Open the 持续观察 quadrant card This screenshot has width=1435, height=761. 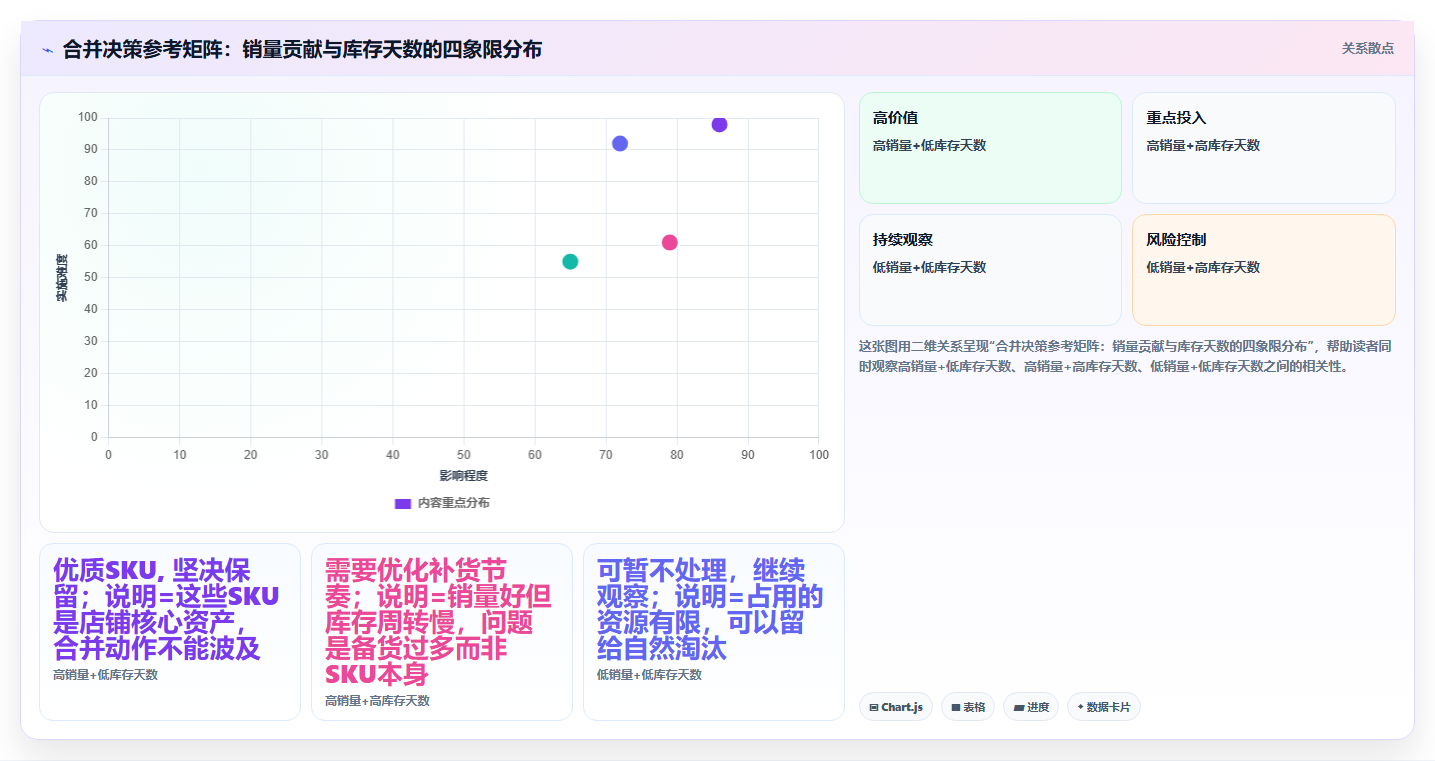click(990, 270)
